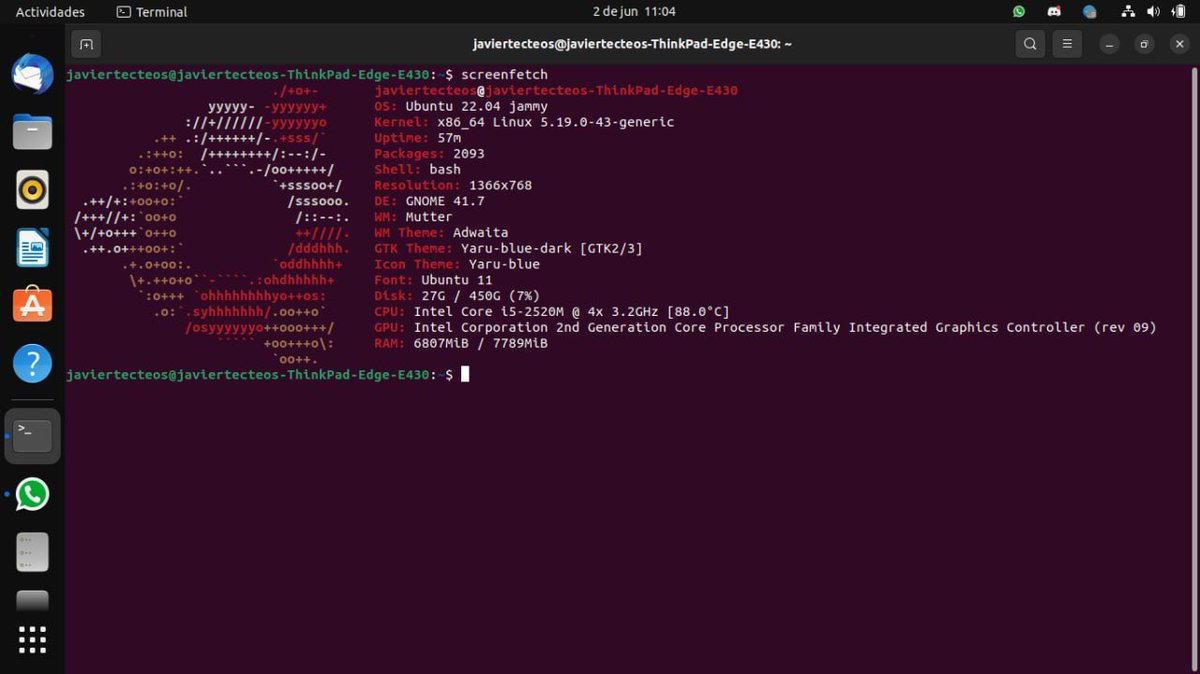Open a new terminal tab
This screenshot has height=674, width=1200.
tap(86, 44)
